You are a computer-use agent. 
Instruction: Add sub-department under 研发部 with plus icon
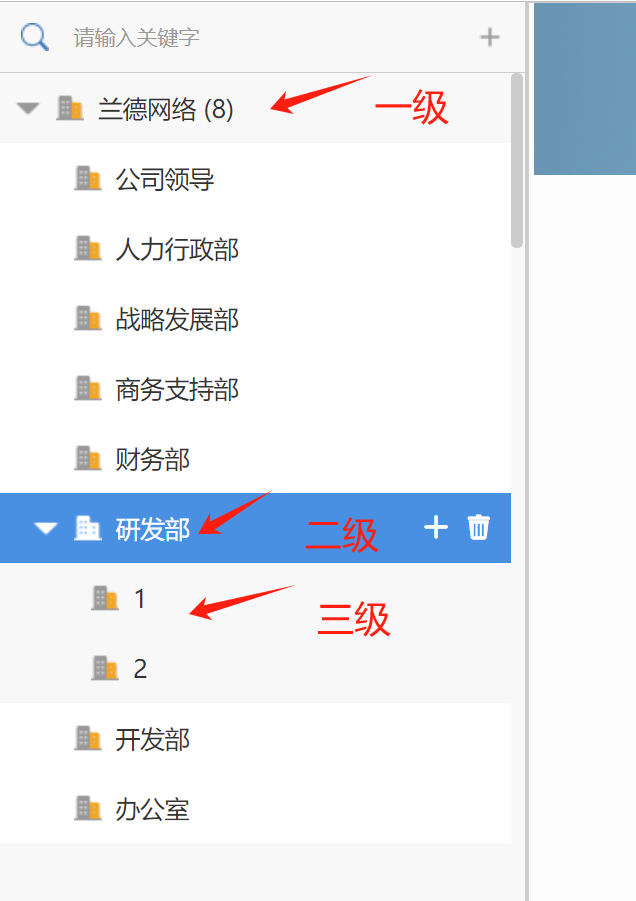(x=436, y=527)
